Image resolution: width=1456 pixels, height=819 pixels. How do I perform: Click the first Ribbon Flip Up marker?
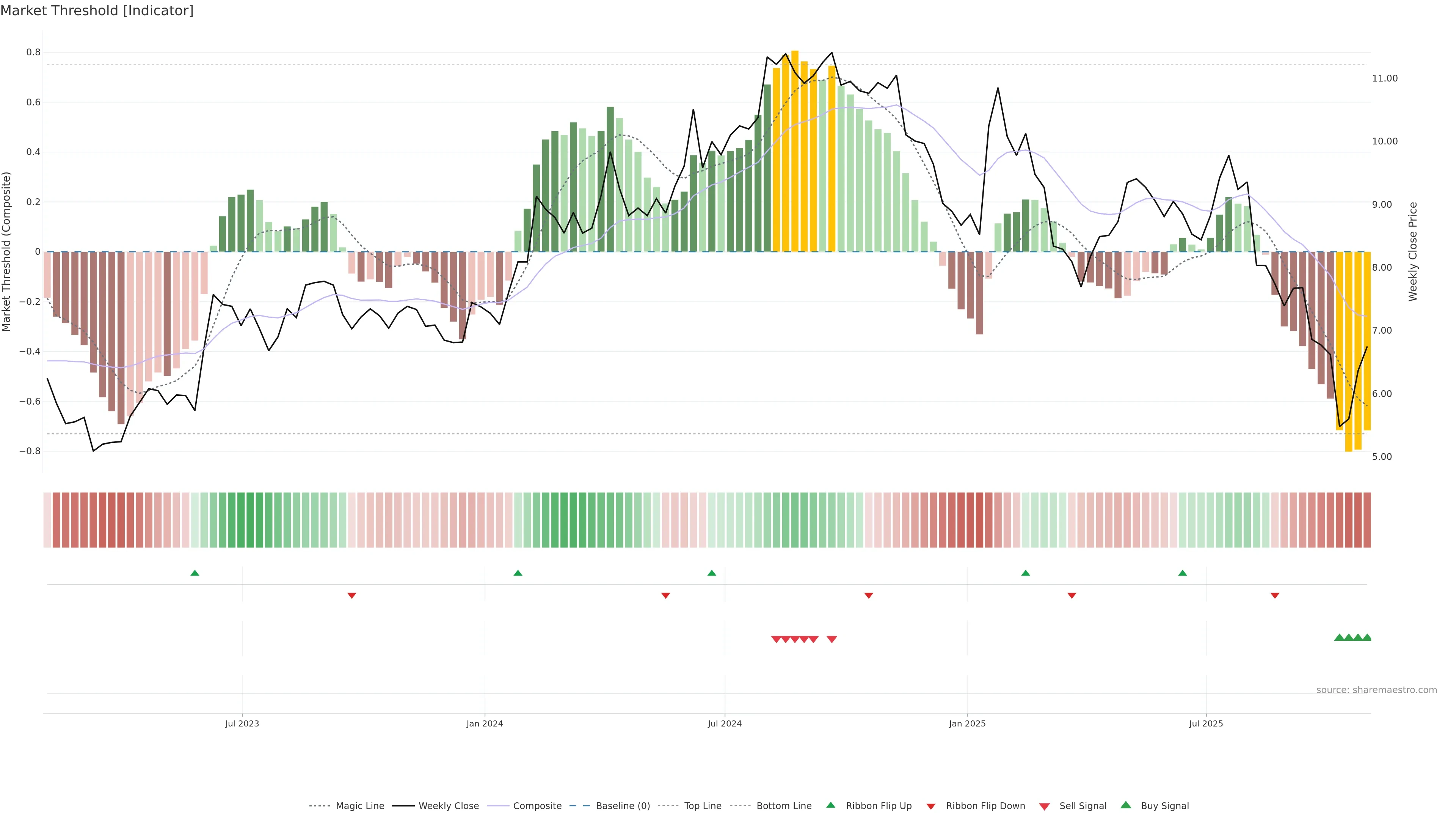[x=195, y=573]
